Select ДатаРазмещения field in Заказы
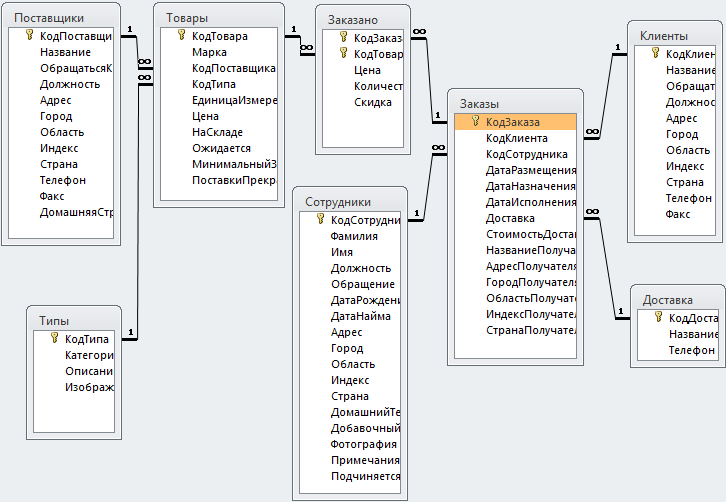Viewport: 726px width, 502px height. 515,170
